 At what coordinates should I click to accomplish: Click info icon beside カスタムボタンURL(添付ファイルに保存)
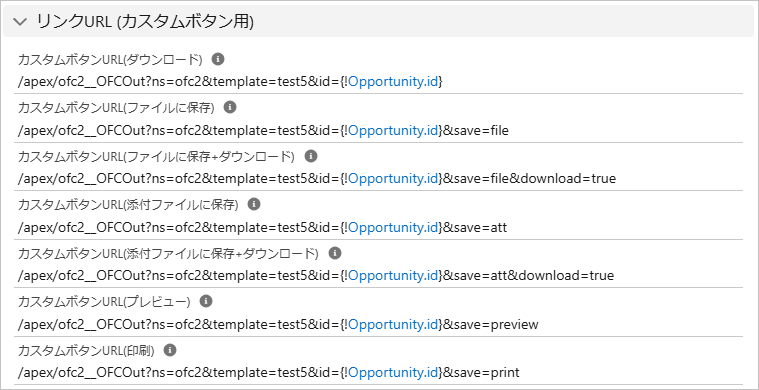(254, 204)
